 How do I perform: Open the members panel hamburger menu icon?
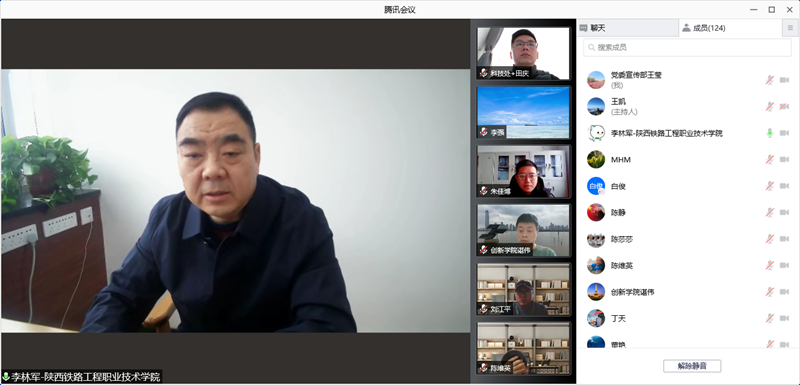[x=790, y=28]
